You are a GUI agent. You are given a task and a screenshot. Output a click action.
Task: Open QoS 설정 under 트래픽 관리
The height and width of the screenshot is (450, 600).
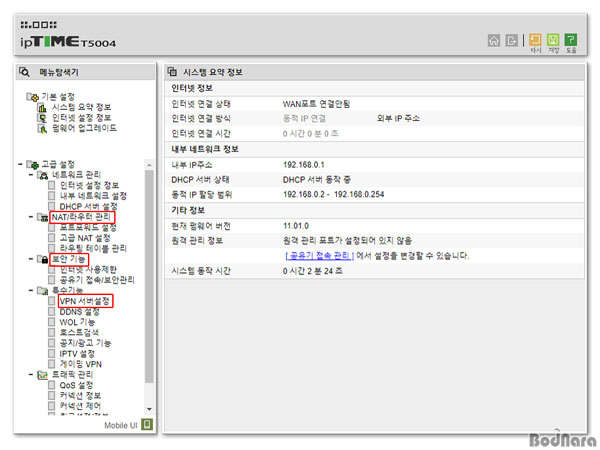76,385
